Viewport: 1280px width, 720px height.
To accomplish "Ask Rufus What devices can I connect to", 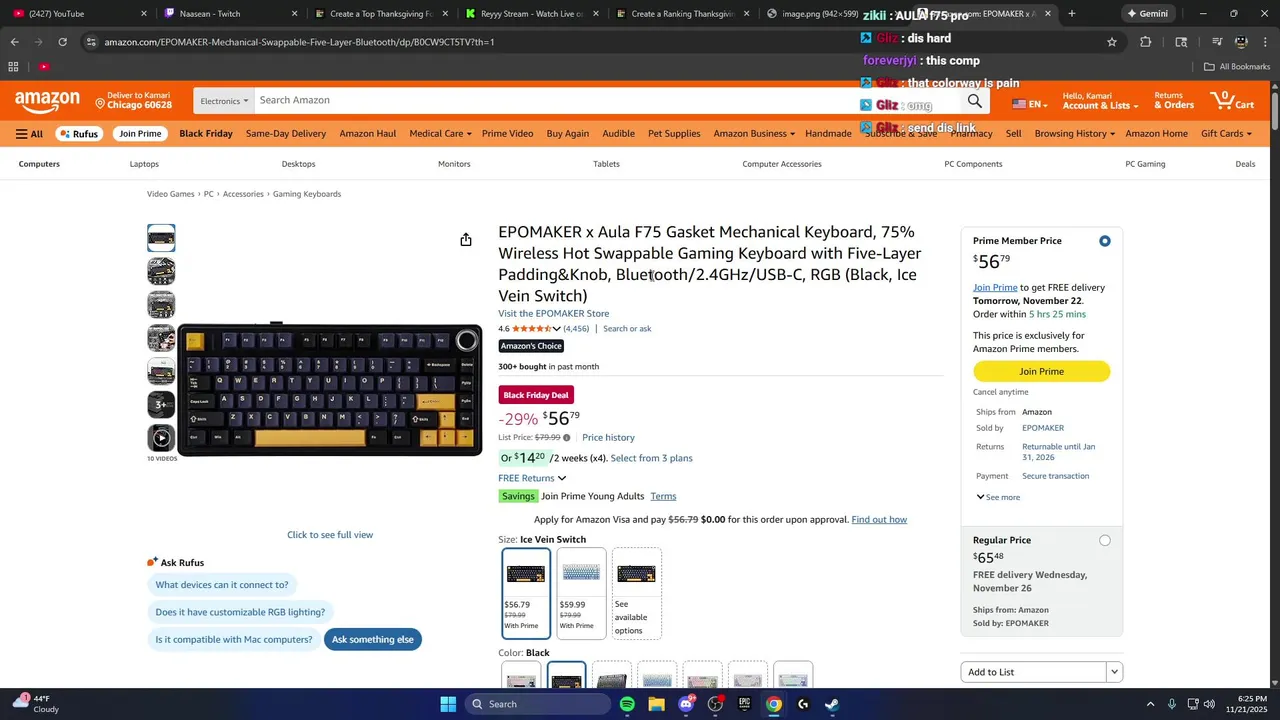I will [x=222, y=585].
